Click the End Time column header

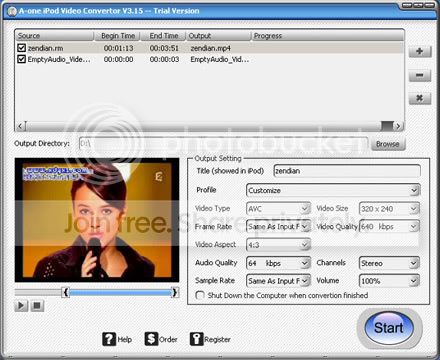click(x=163, y=36)
